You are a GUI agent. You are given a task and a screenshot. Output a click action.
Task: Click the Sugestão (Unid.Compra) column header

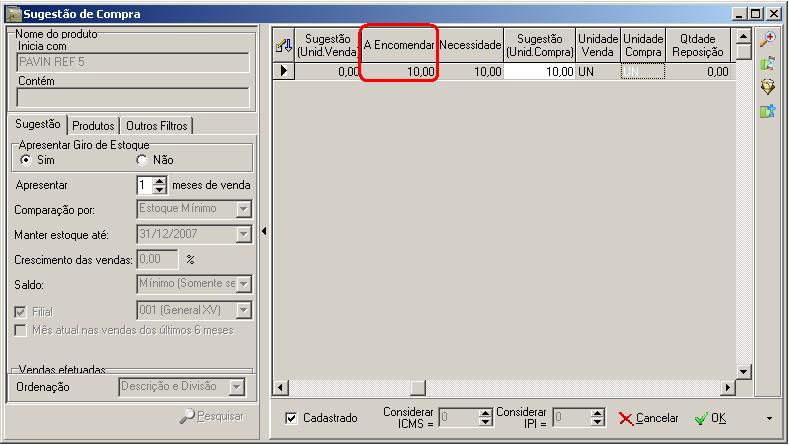coord(539,45)
